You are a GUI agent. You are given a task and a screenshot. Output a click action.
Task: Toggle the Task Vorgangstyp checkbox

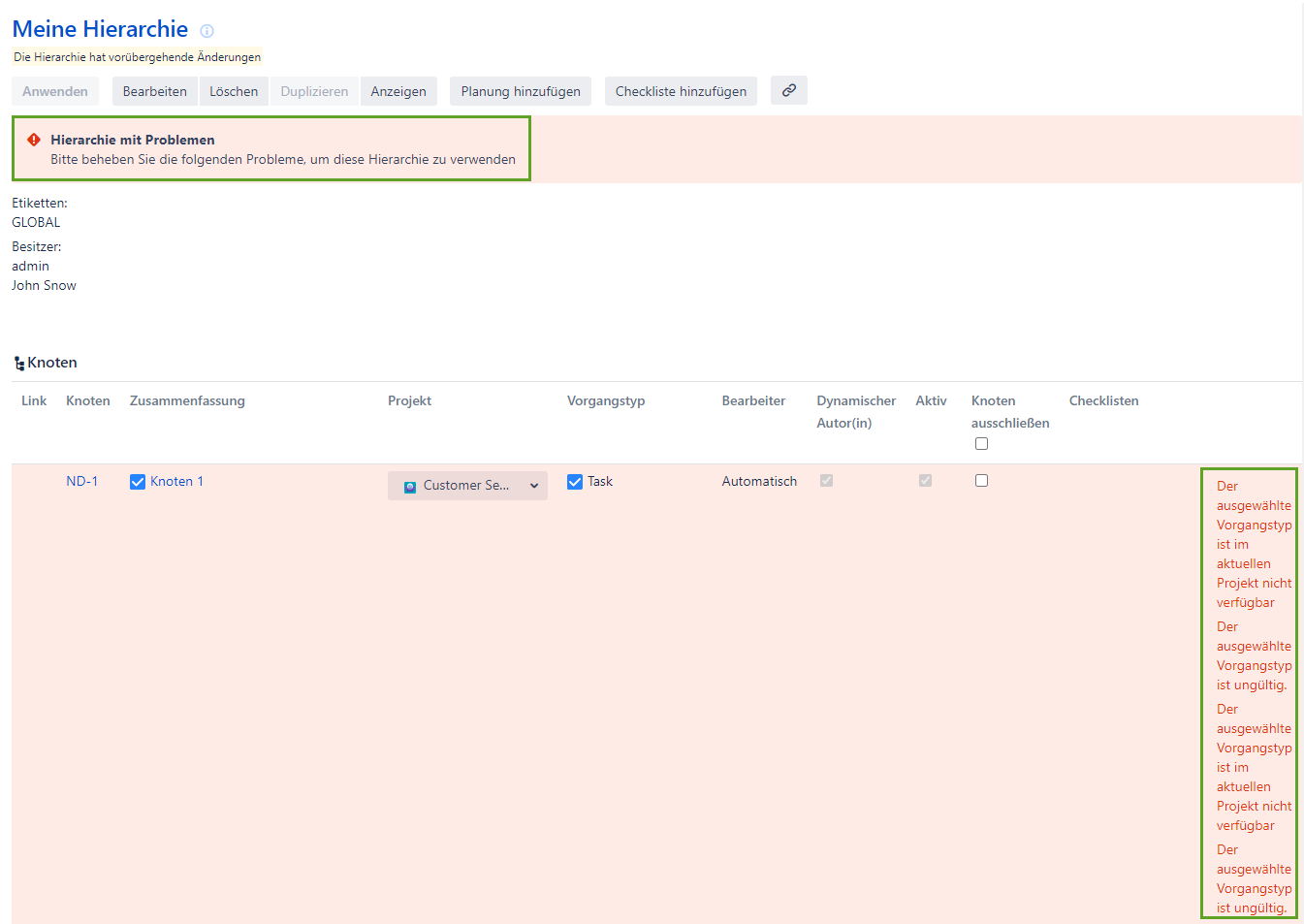[575, 482]
